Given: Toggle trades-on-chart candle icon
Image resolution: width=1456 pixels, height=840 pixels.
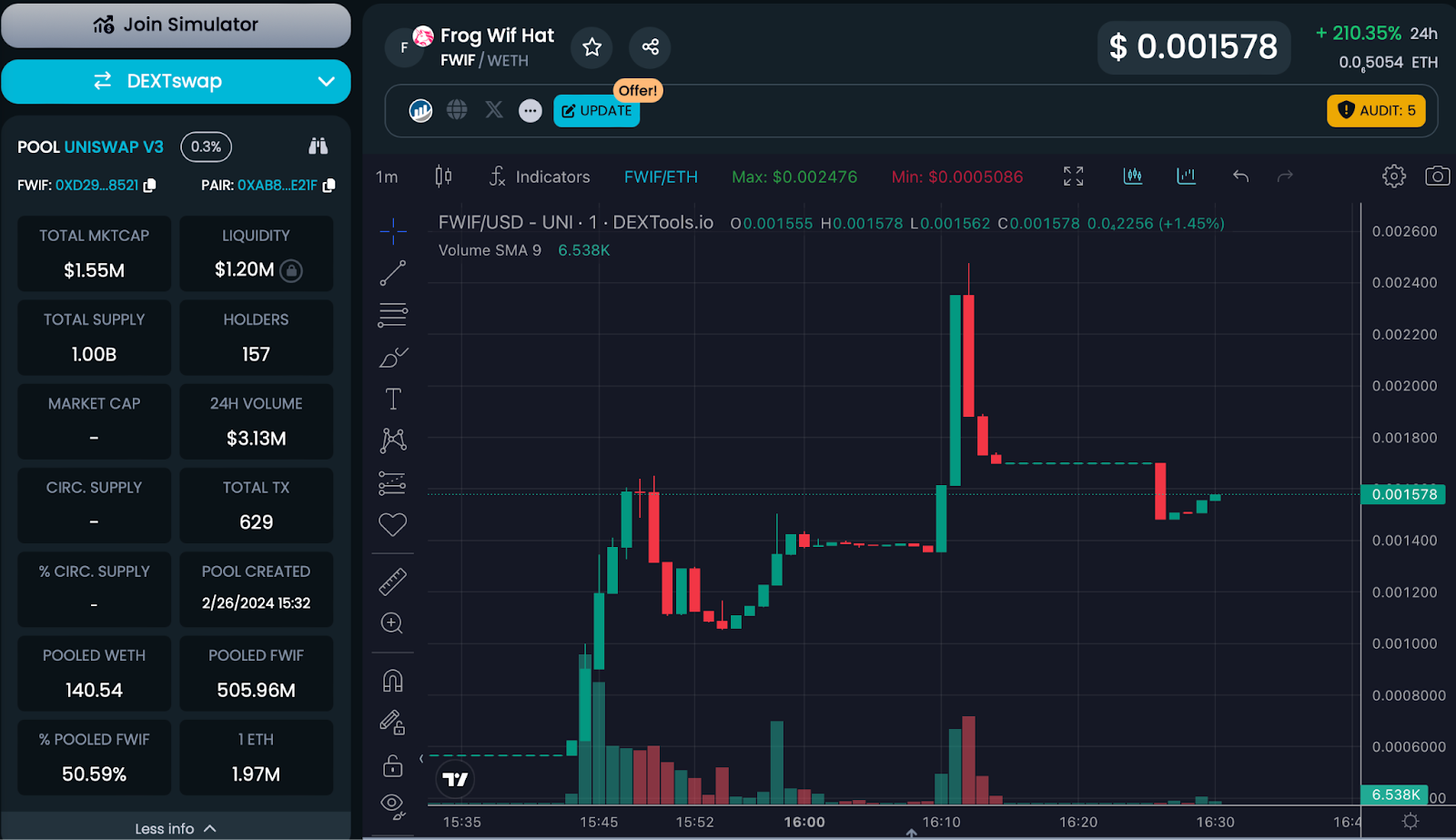Looking at the screenshot, I should coord(1133,176).
